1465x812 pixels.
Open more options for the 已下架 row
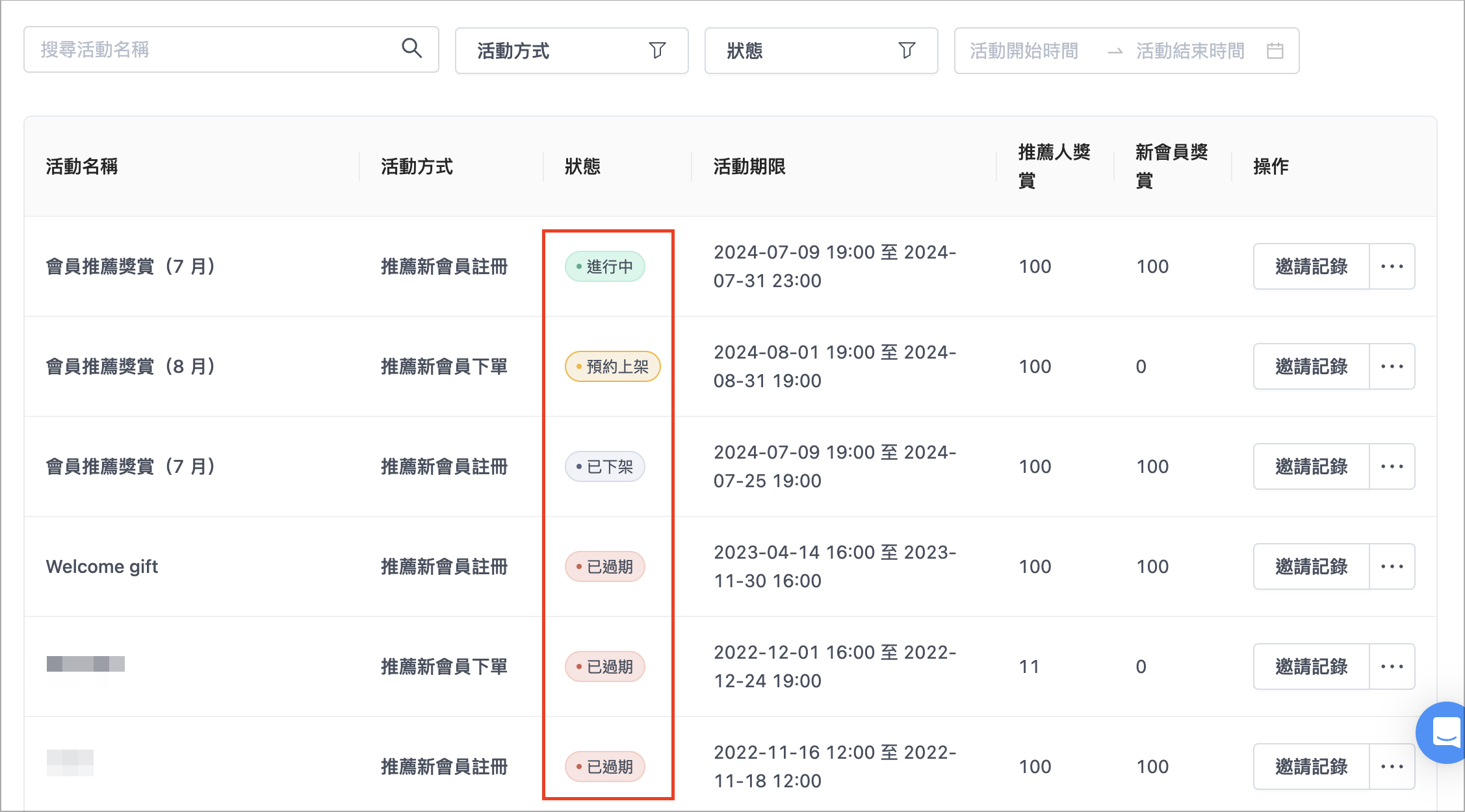[1392, 466]
